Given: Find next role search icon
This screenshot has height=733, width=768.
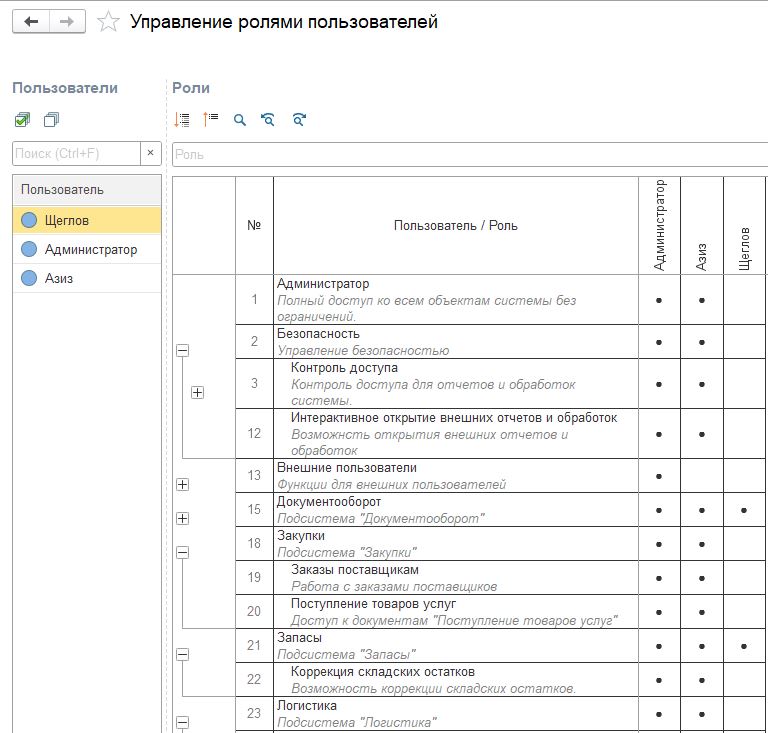Looking at the screenshot, I should [x=299, y=119].
